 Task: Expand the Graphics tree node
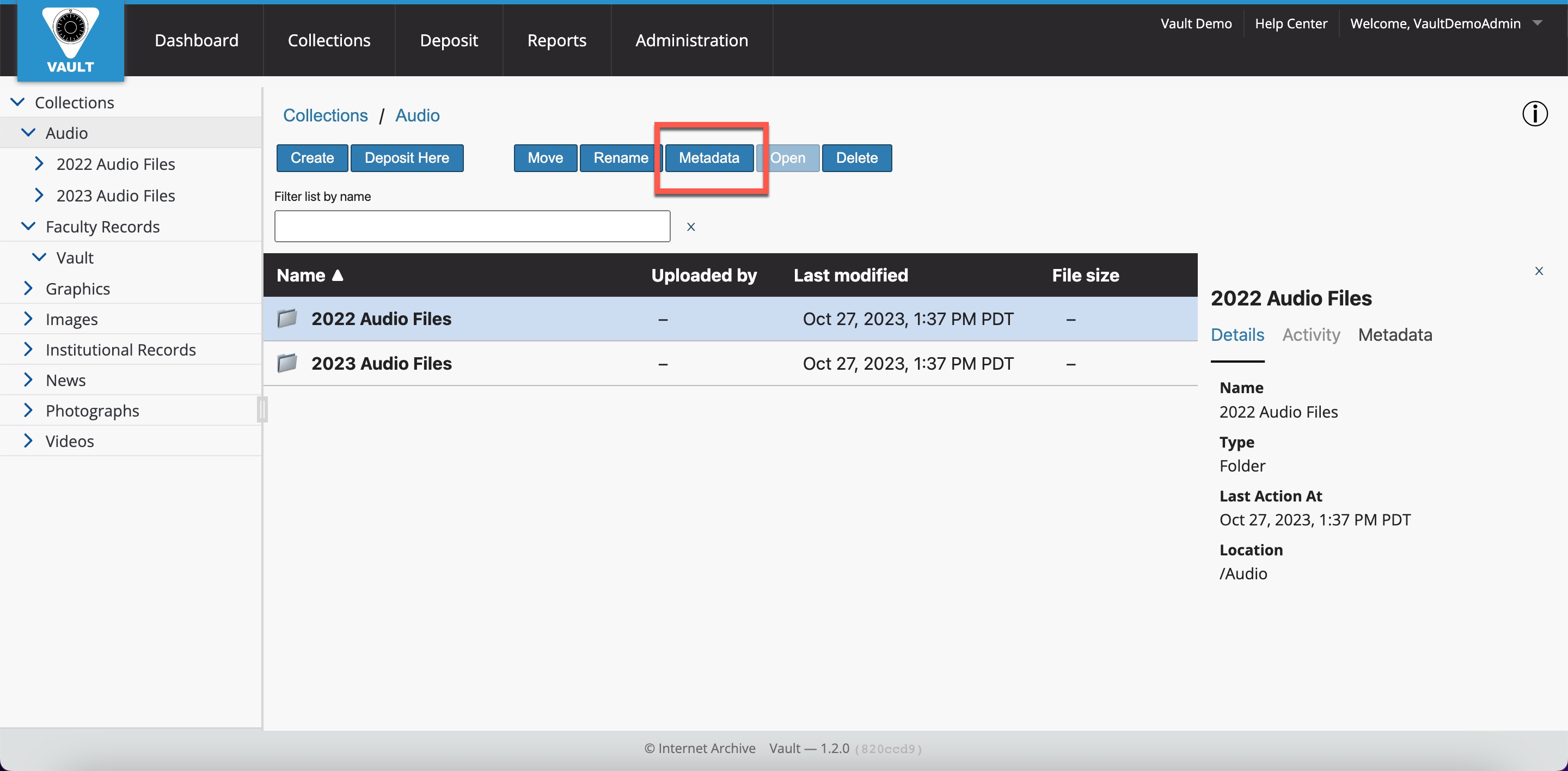(28, 289)
